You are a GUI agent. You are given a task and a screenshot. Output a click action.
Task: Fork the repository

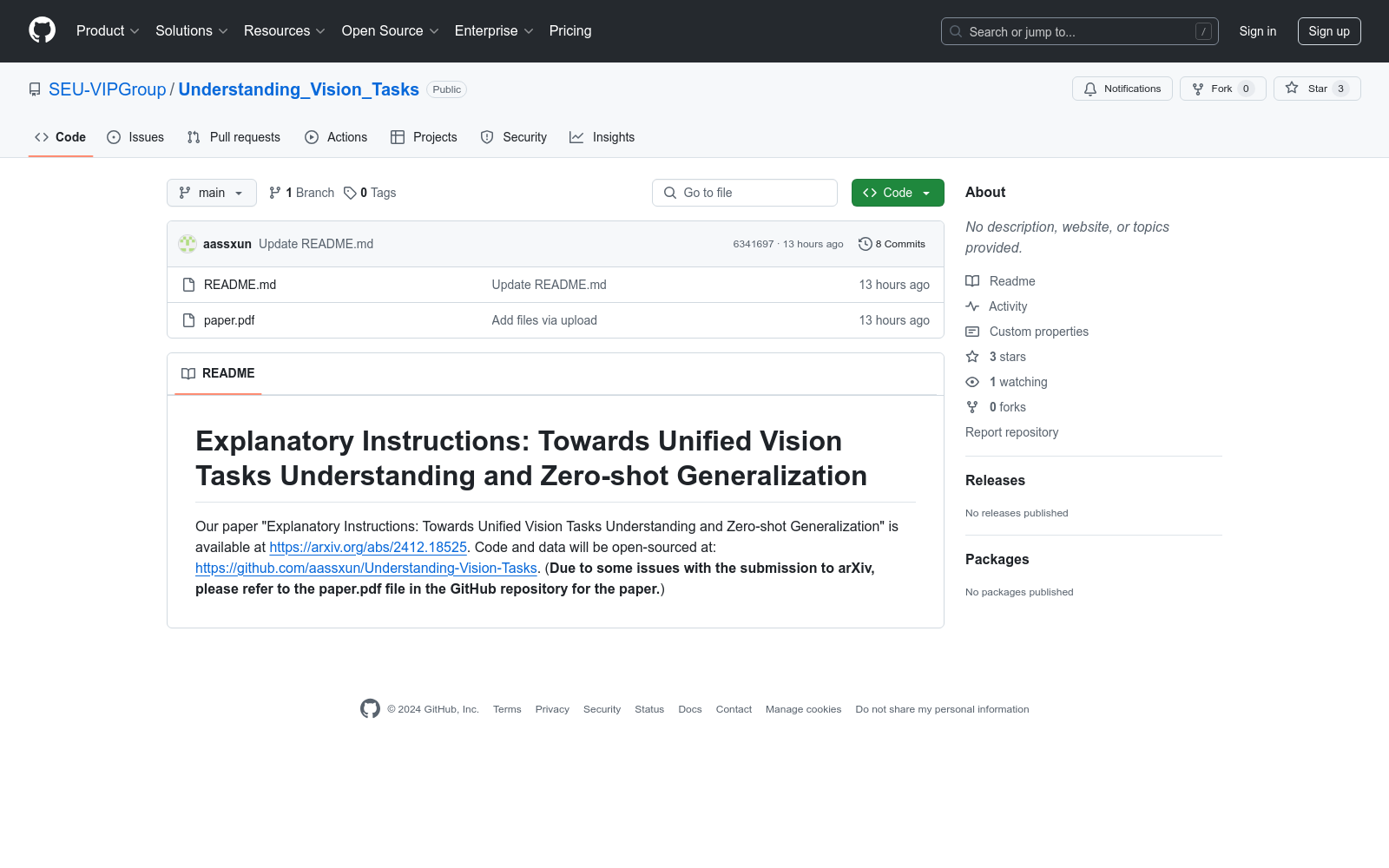coord(1222,89)
